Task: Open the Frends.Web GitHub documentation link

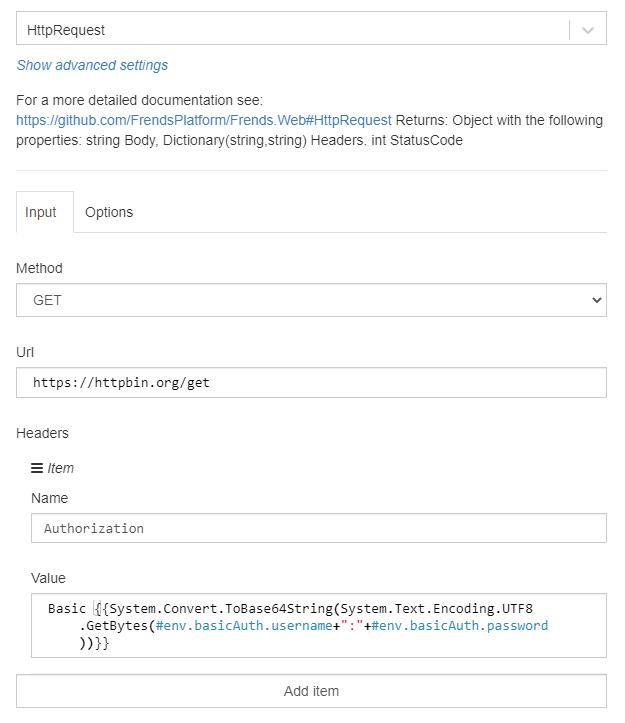Action: coord(204,120)
